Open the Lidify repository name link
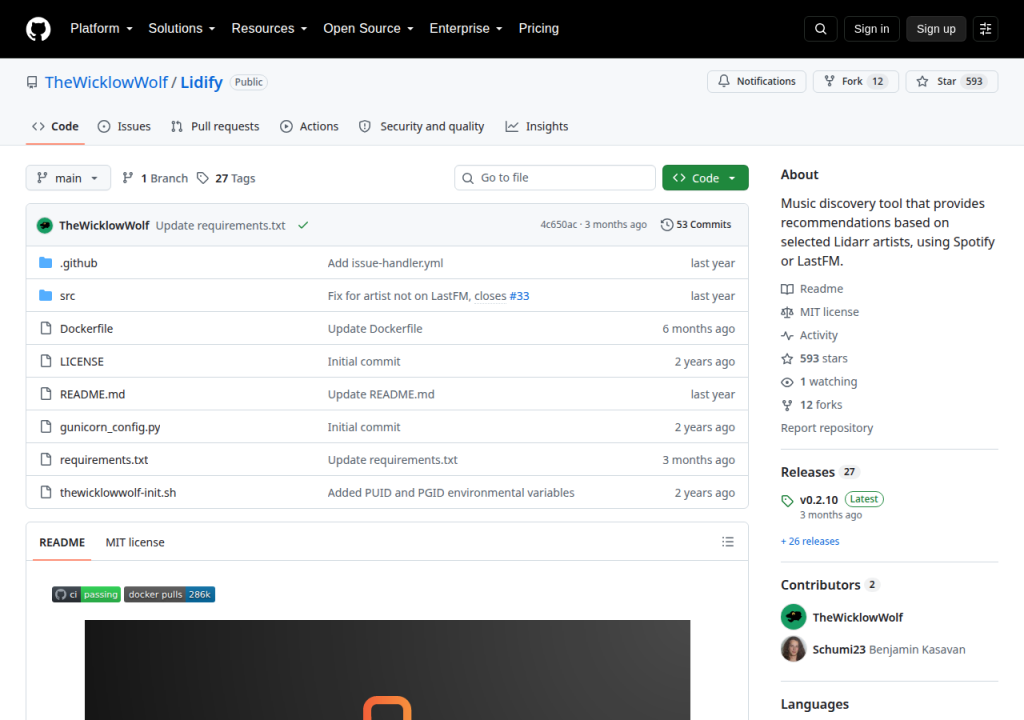This screenshot has height=720, width=1024. [x=202, y=82]
